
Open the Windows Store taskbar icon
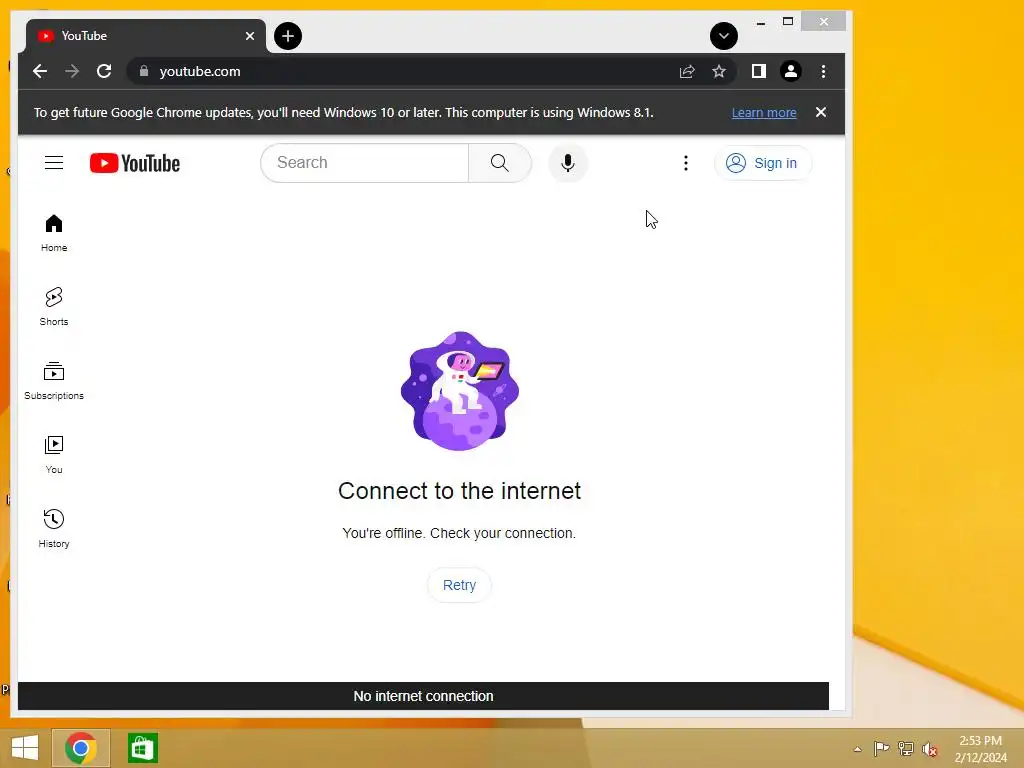pyautogui.click(x=142, y=748)
